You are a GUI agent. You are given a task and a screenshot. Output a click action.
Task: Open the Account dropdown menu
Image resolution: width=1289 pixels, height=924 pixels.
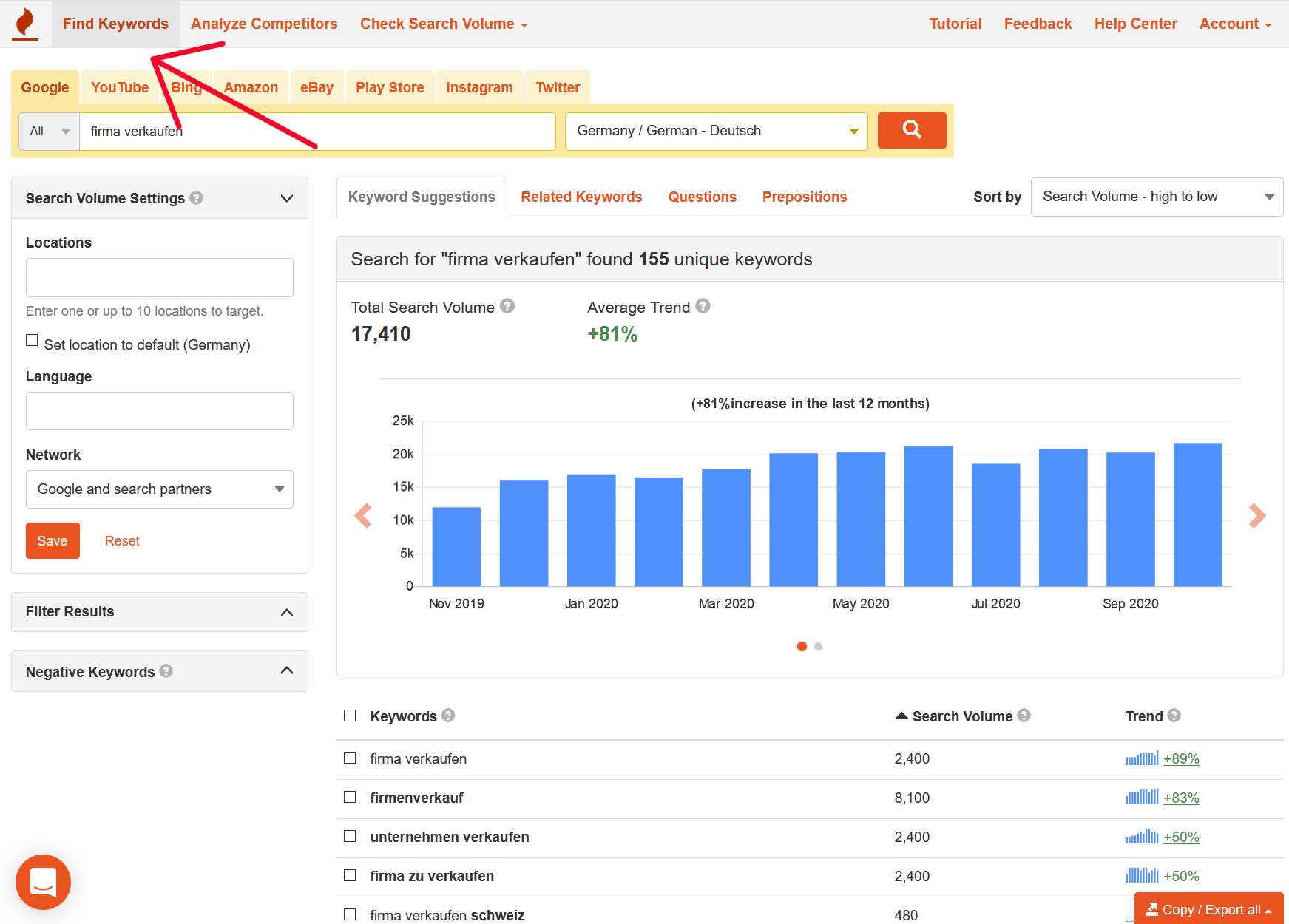click(1235, 24)
